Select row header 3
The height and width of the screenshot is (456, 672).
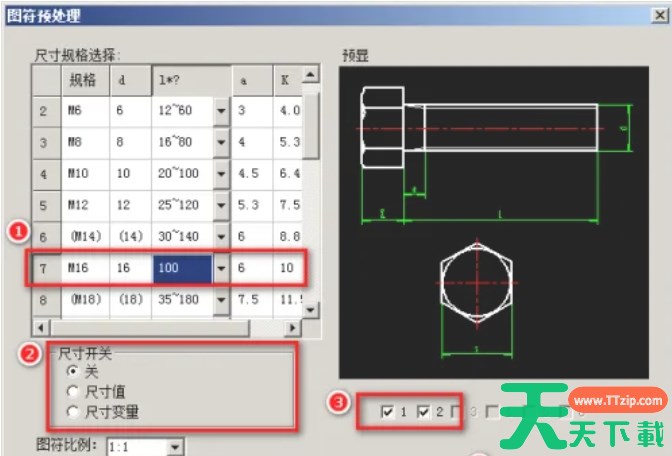pos(47,142)
